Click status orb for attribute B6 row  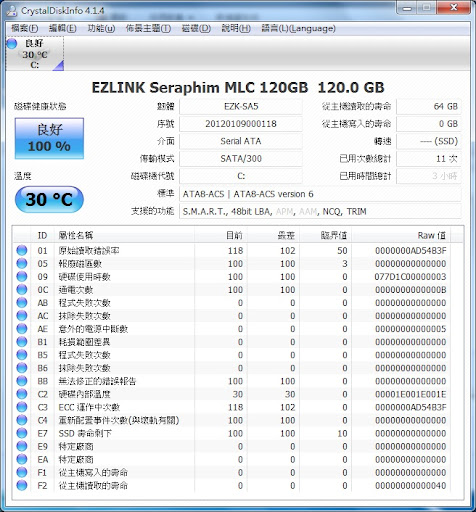pos(22,368)
